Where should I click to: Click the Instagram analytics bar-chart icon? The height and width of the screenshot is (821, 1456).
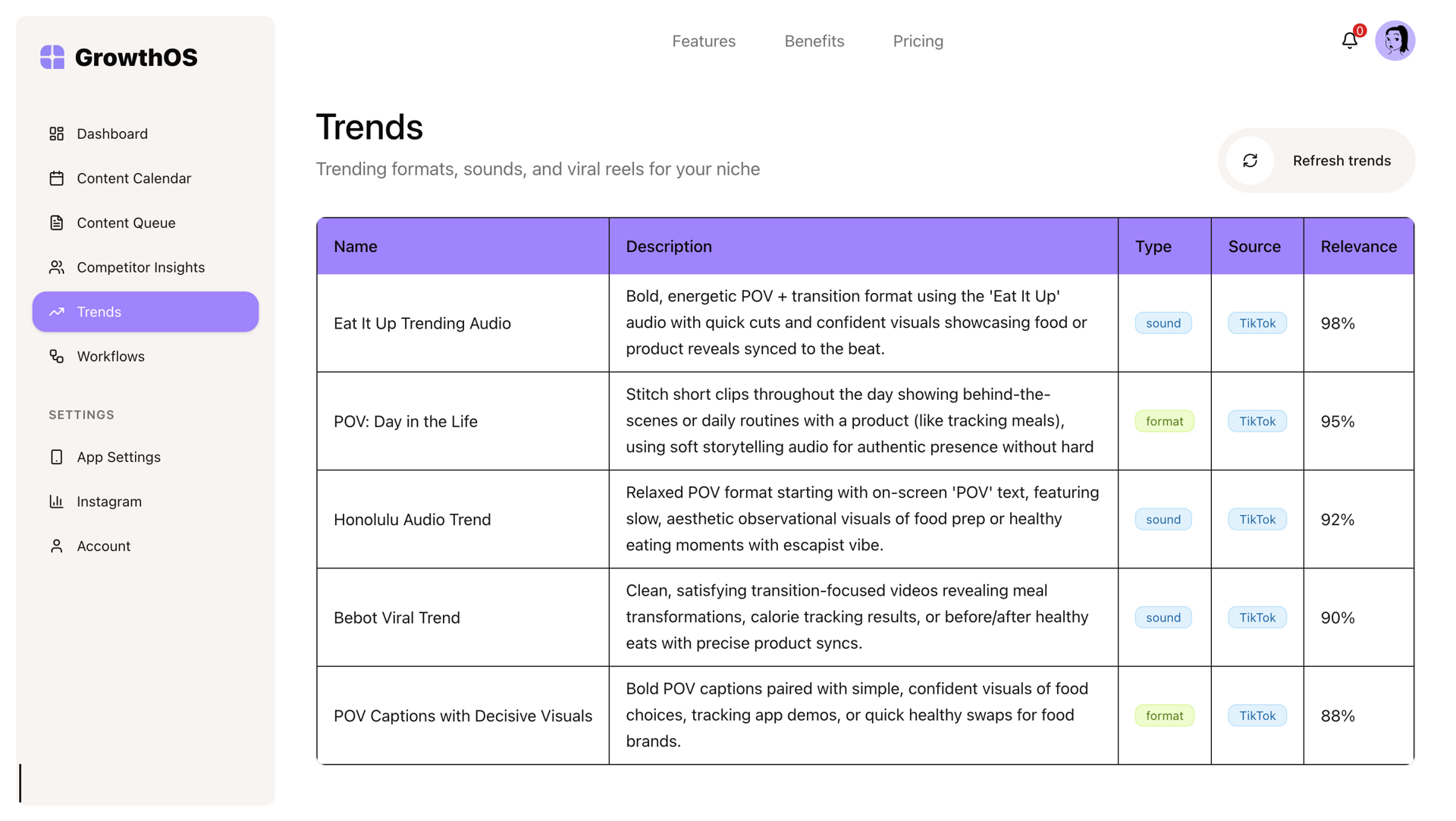tap(57, 502)
